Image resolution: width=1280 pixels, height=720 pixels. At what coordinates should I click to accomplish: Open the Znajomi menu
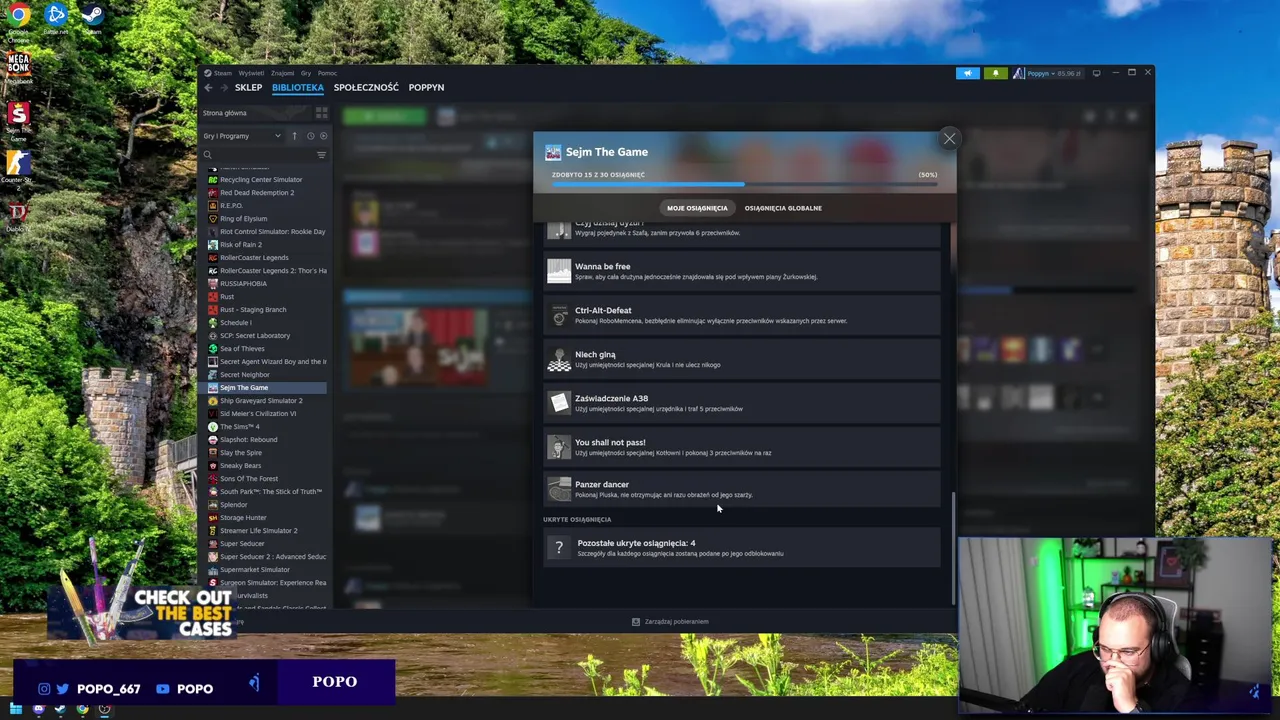(x=282, y=73)
